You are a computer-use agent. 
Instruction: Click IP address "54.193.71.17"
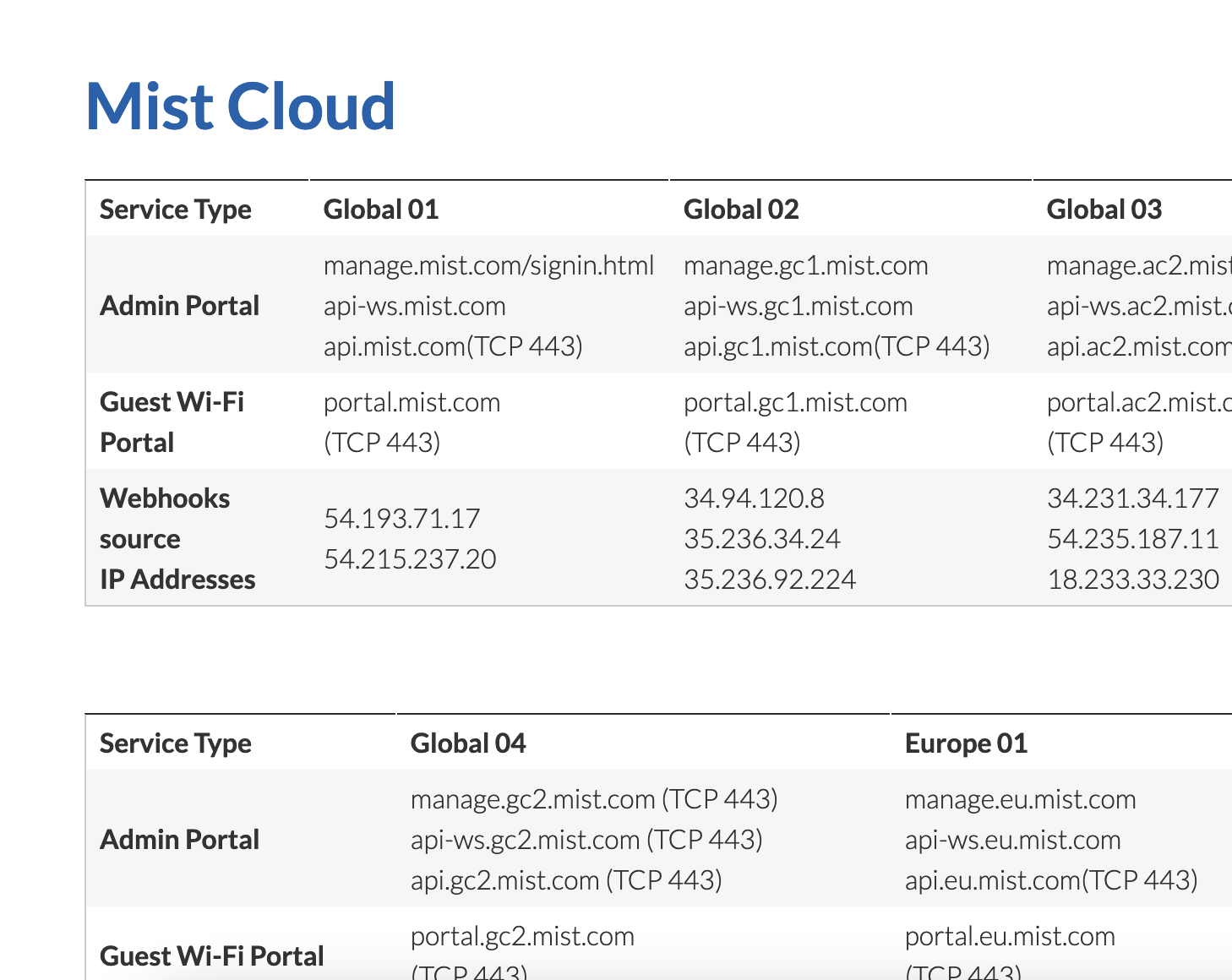point(402,519)
